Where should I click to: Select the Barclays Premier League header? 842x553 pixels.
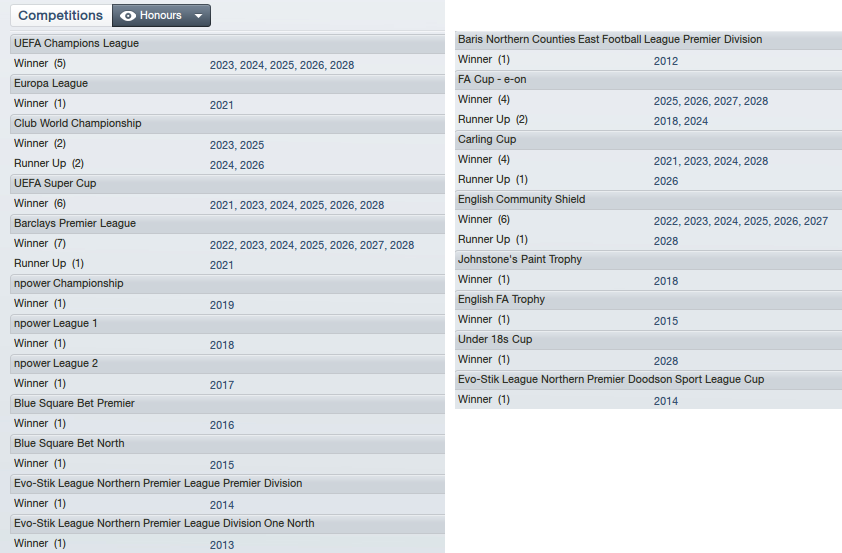[x=227, y=223]
